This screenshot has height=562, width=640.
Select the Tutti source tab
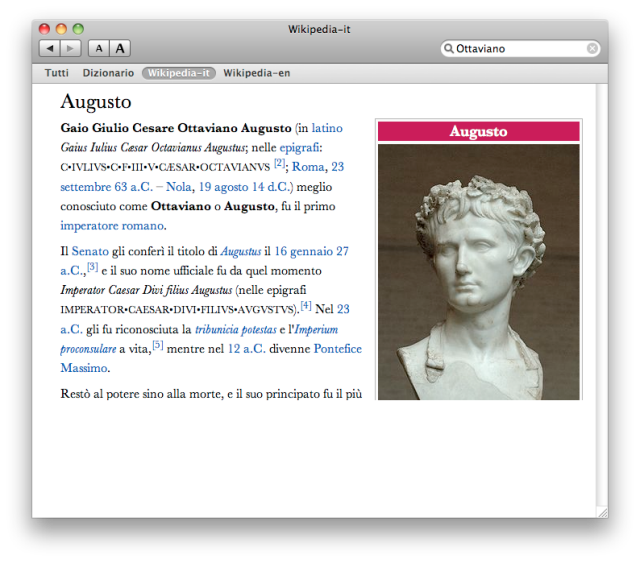(x=57, y=73)
